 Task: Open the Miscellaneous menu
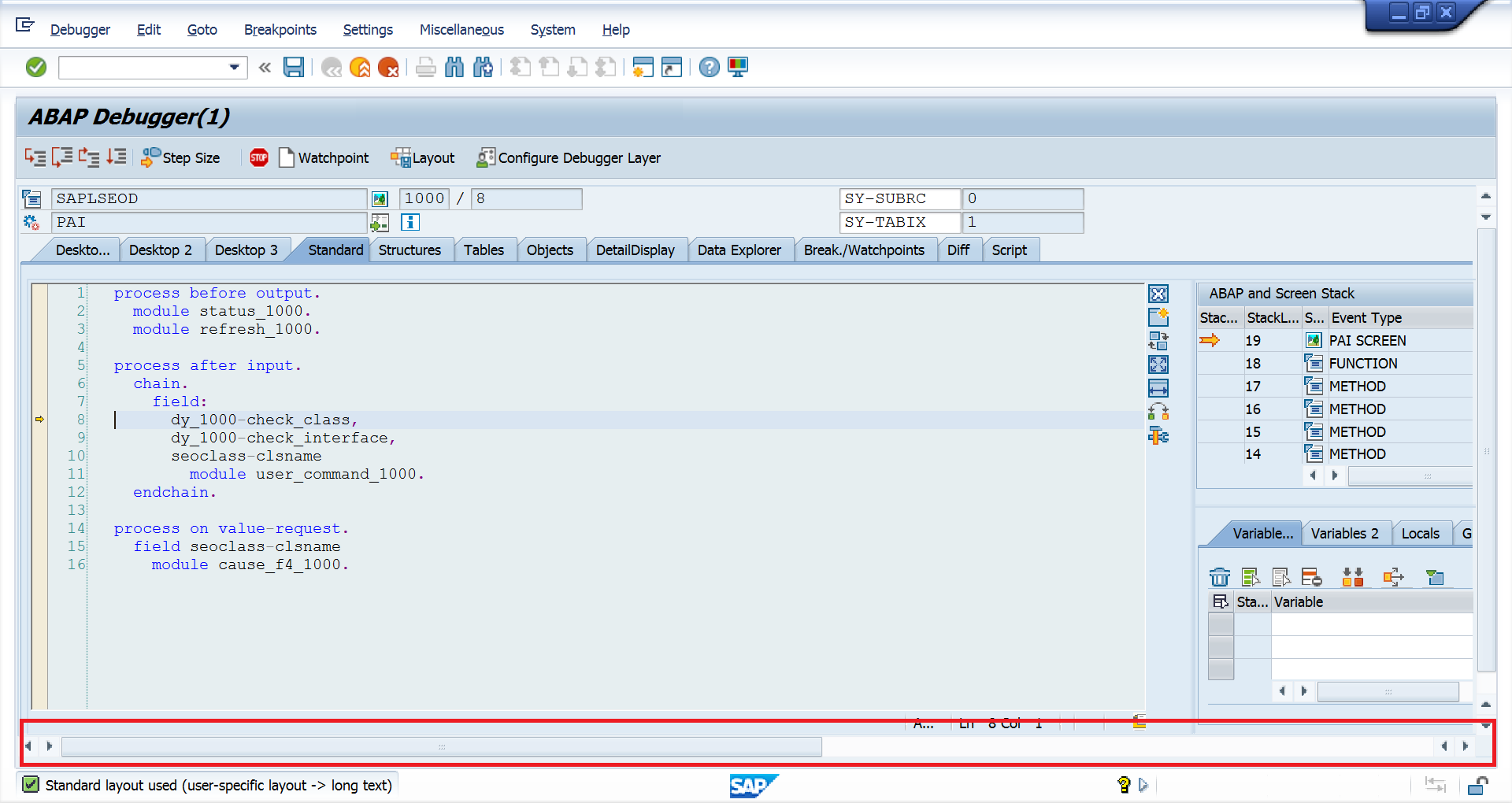(461, 30)
